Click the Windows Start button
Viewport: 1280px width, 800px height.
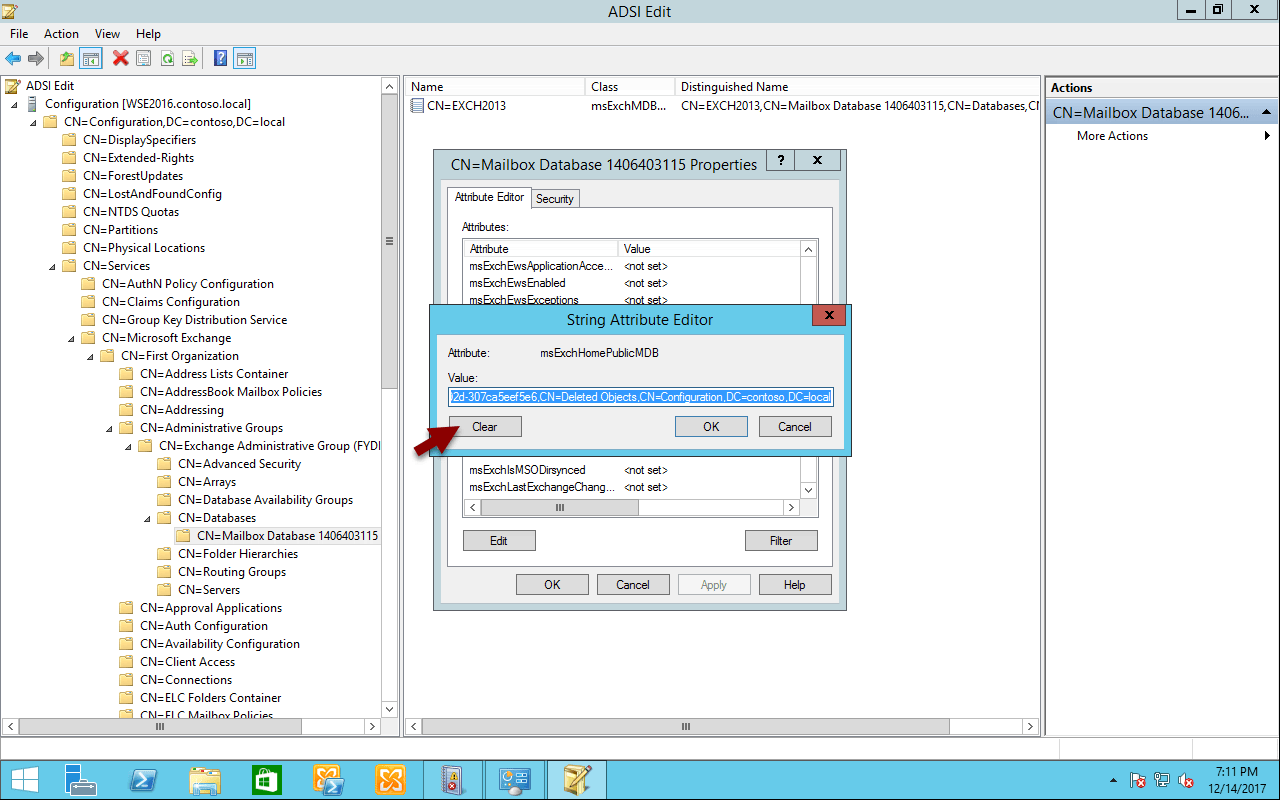[x=24, y=780]
